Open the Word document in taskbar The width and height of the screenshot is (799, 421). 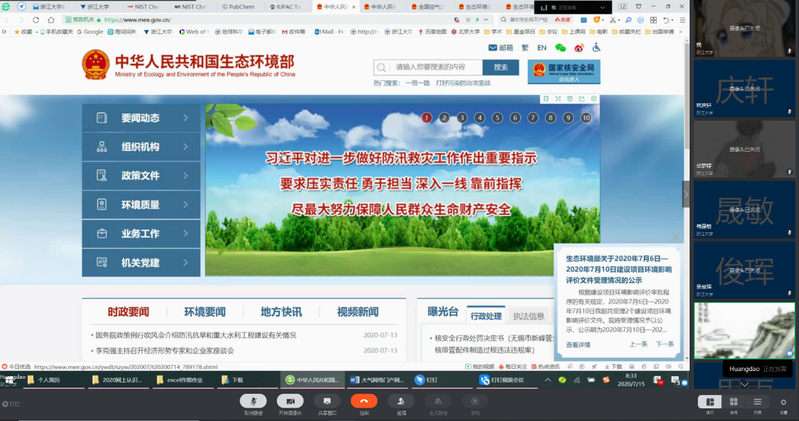point(377,380)
